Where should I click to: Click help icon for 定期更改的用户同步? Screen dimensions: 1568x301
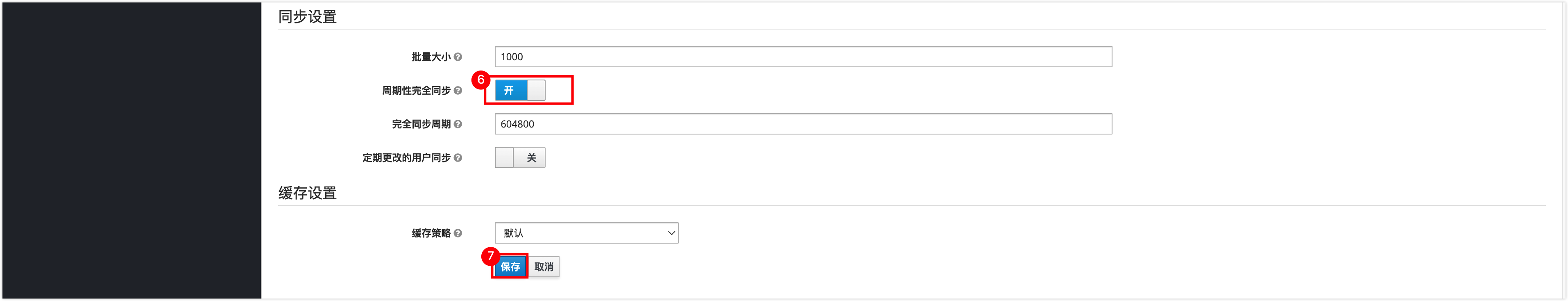point(458,157)
